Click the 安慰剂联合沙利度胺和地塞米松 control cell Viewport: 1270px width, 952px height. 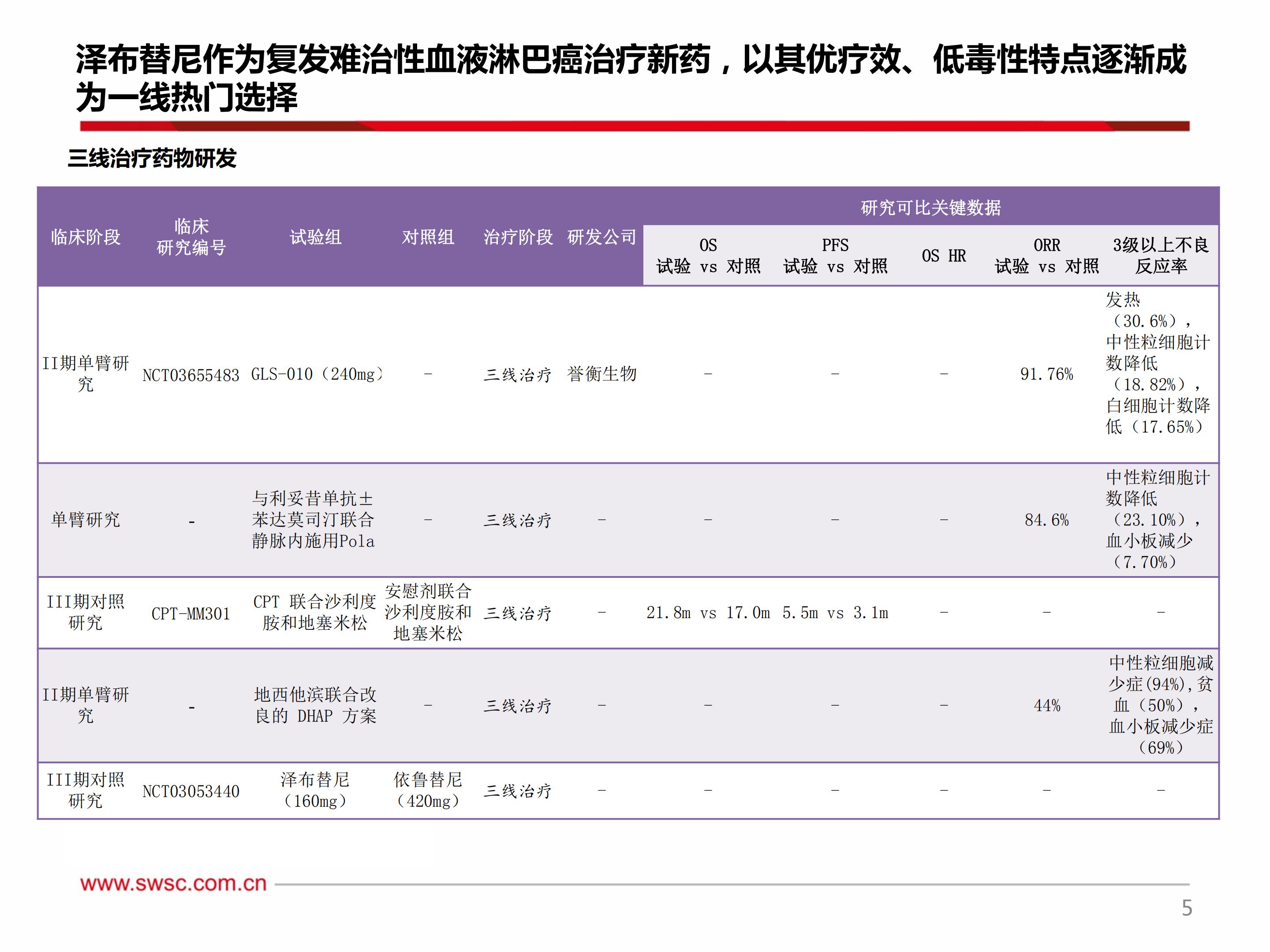point(428,613)
